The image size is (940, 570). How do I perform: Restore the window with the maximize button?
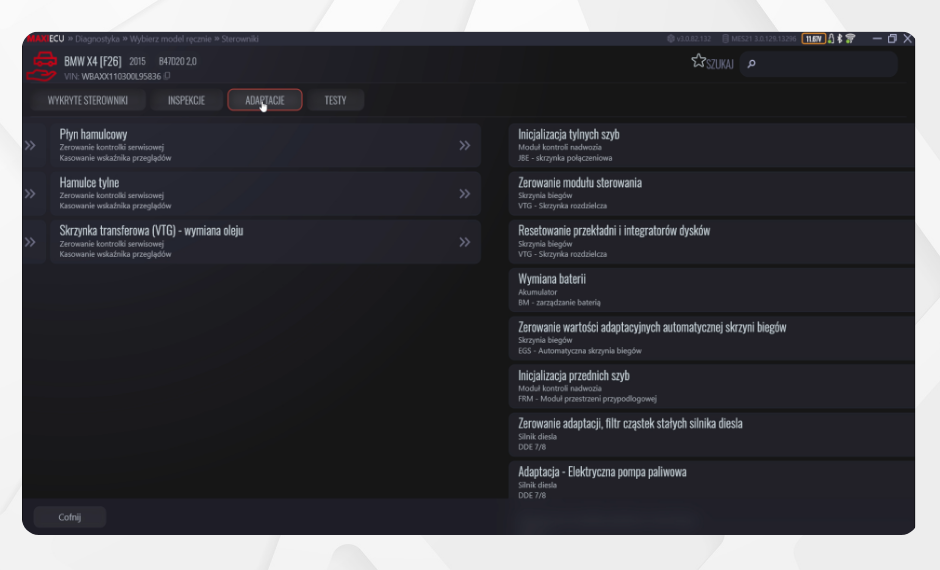coord(892,38)
